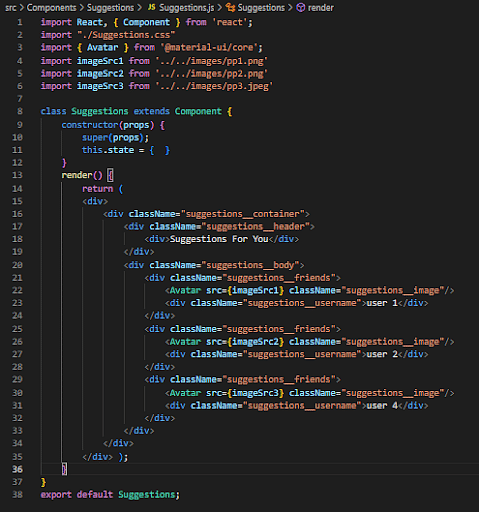Image resolution: width=479 pixels, height=512 pixels.
Task: Click 'export default Suggestions' line
Action: (x=110, y=495)
